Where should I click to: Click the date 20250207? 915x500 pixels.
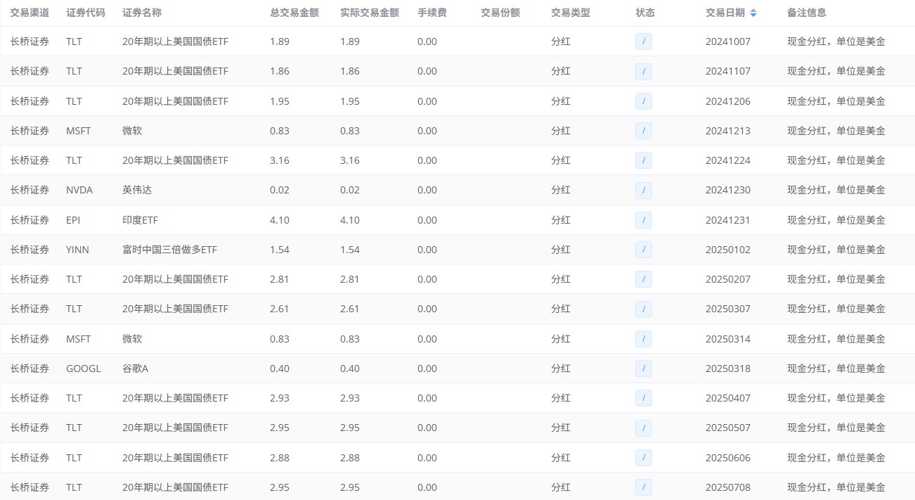(x=728, y=279)
